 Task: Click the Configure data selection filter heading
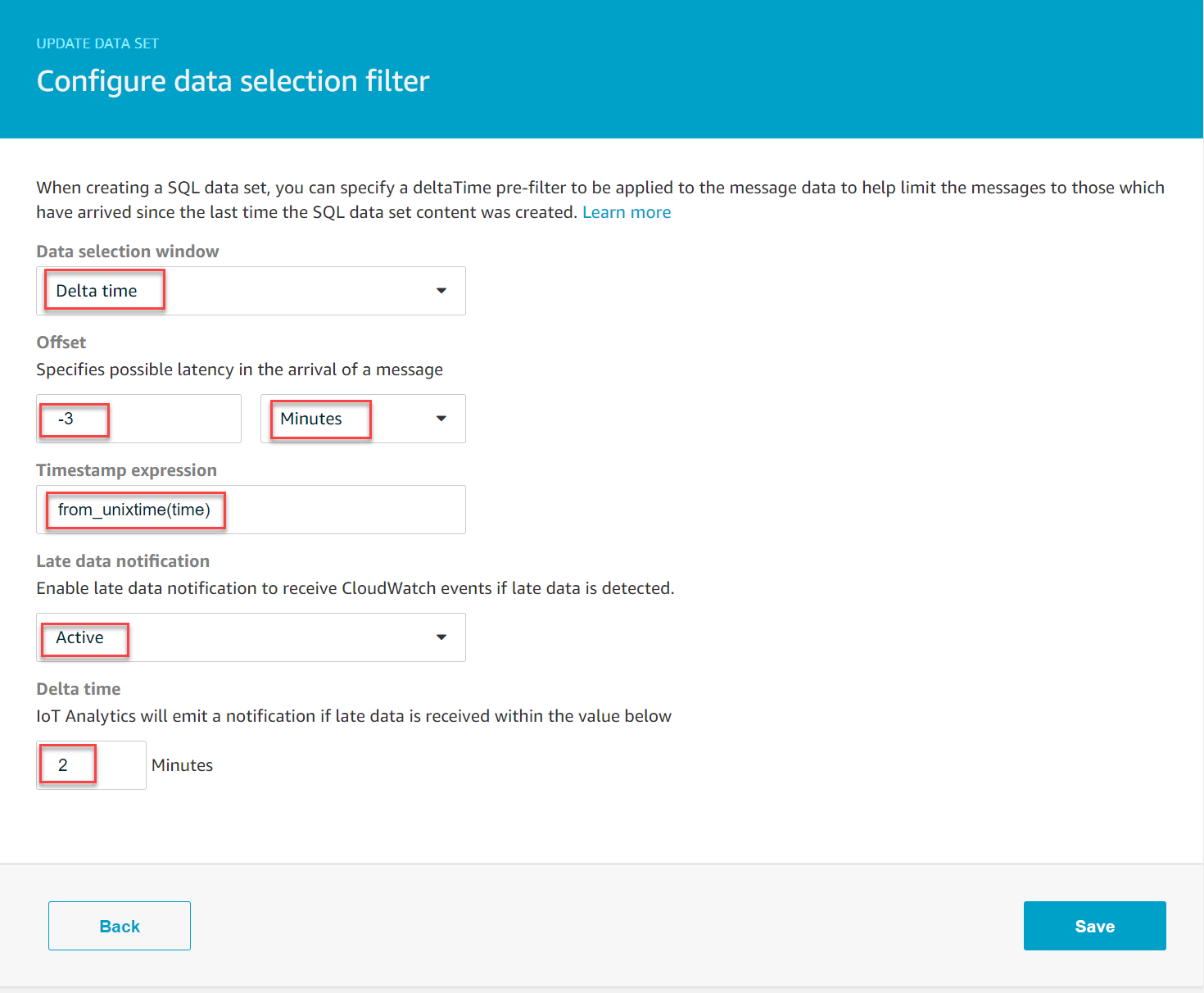click(233, 81)
